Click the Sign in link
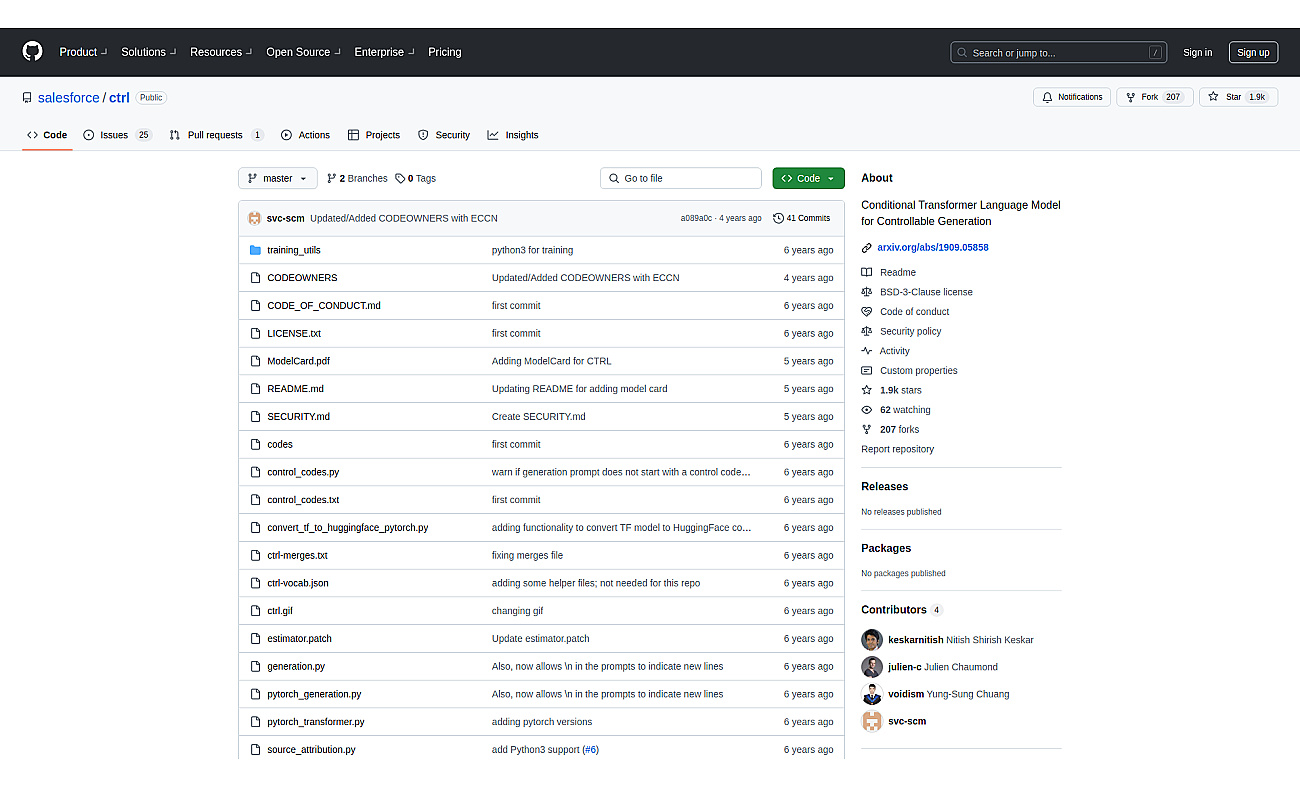 [1197, 53]
